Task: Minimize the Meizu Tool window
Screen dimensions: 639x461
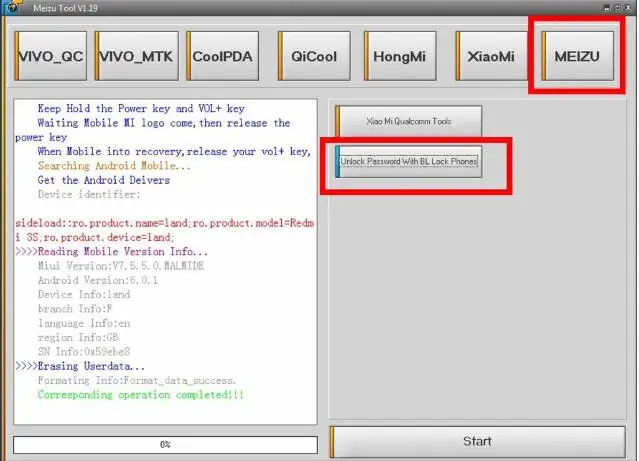Action: pos(607,8)
